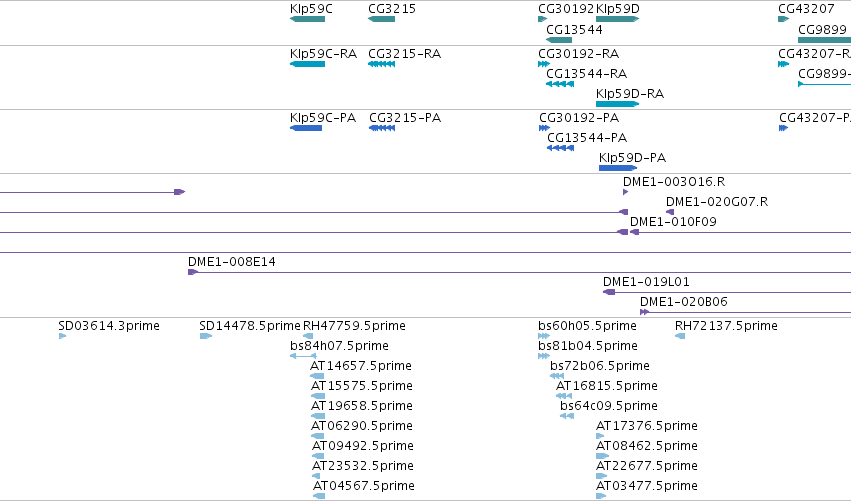Click EST AT06290.5prime
Viewport: 851px width, 501px height.
(317, 436)
